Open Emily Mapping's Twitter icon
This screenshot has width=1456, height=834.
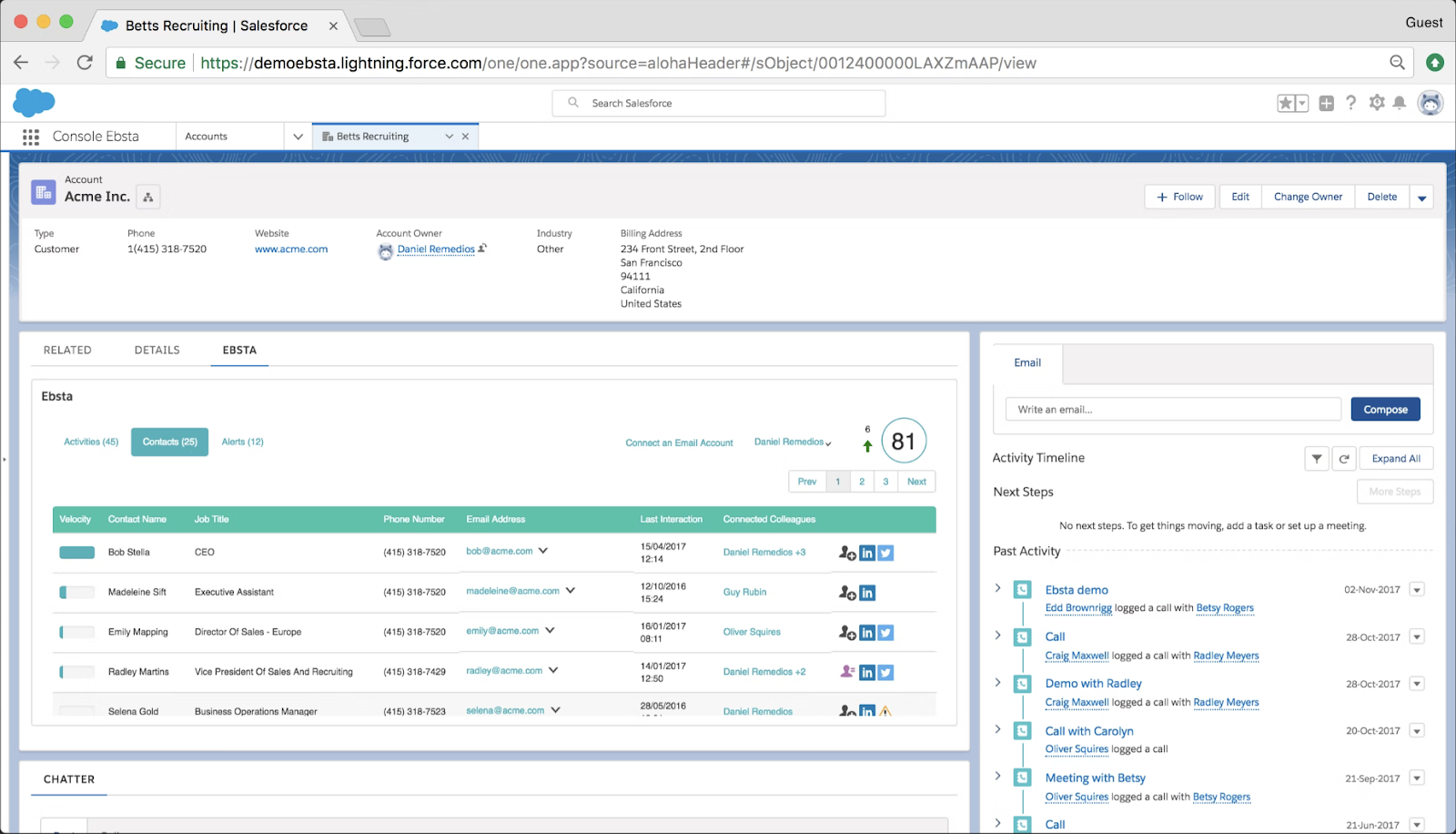point(885,633)
